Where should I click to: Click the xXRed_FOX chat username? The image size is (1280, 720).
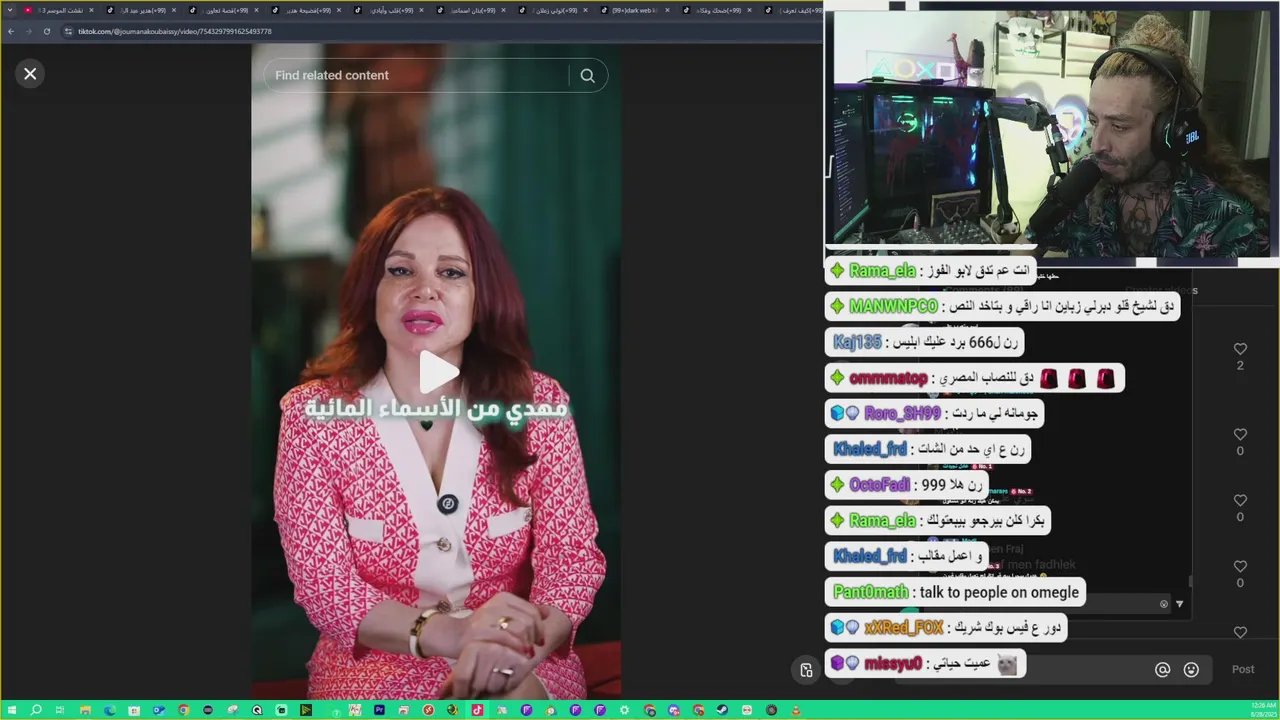pos(904,628)
